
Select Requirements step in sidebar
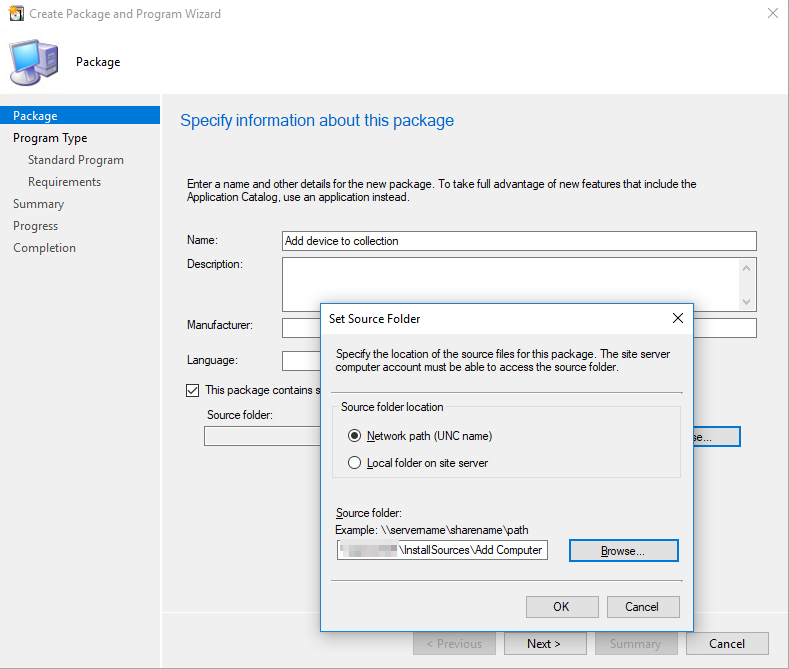pos(64,182)
